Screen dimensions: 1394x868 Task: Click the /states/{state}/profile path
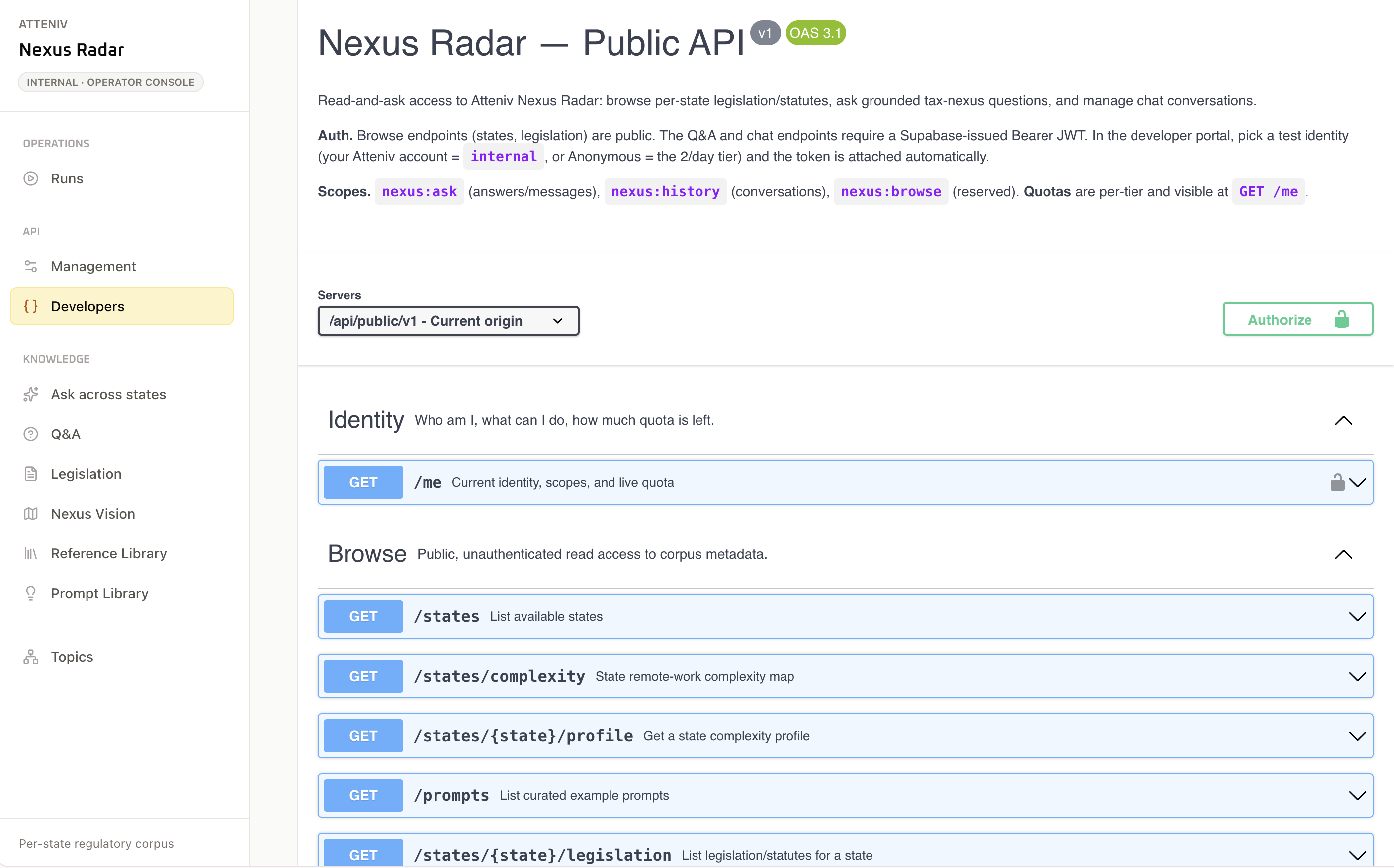point(523,736)
